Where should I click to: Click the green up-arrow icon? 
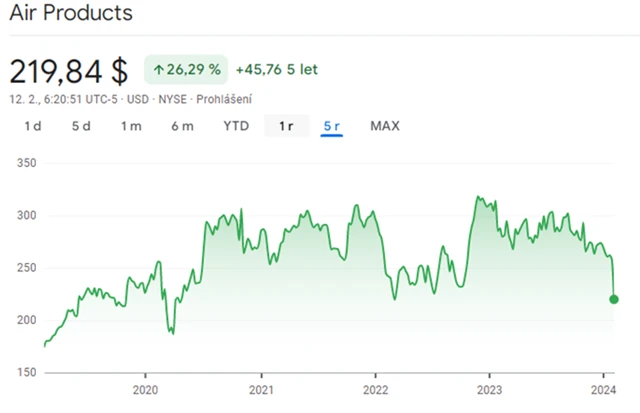coord(158,70)
